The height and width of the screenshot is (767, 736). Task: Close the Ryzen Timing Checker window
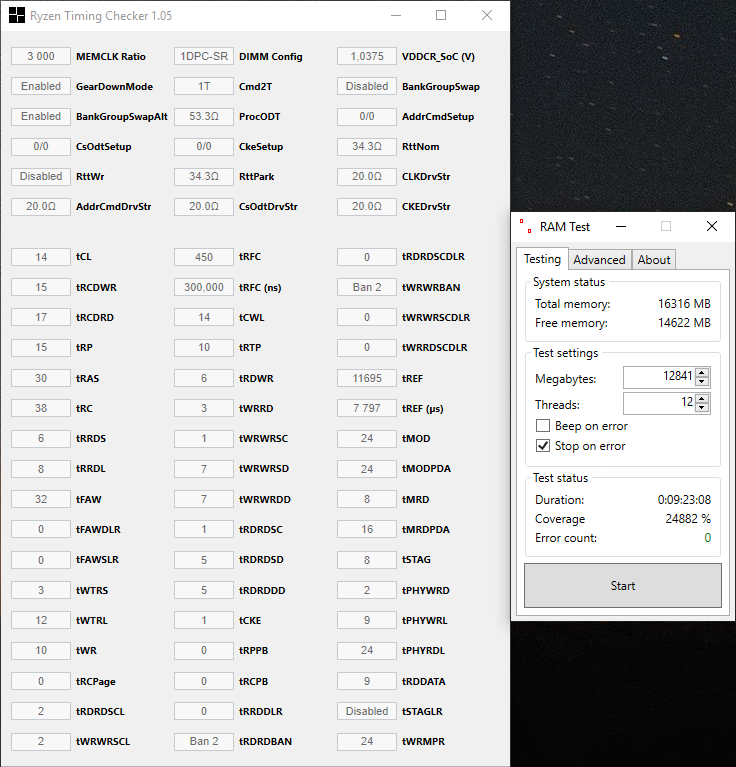487,15
